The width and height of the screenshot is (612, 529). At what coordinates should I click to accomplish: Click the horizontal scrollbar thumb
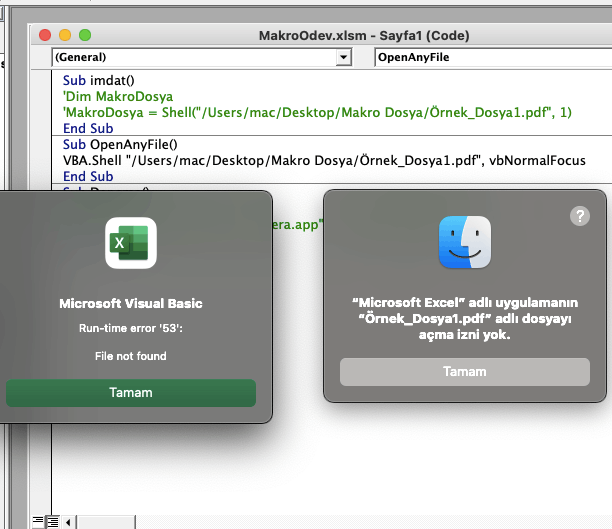pos(106,522)
